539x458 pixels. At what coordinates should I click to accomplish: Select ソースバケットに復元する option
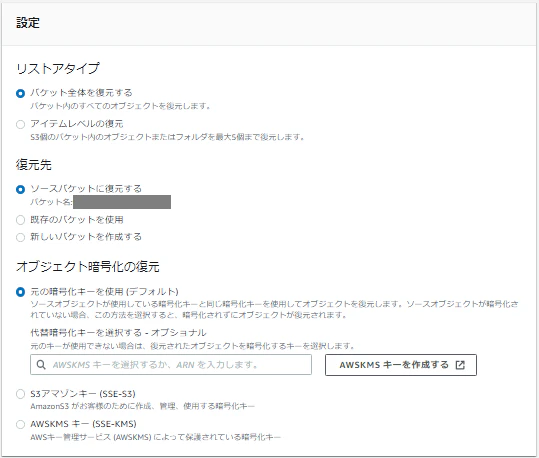click(x=20, y=189)
